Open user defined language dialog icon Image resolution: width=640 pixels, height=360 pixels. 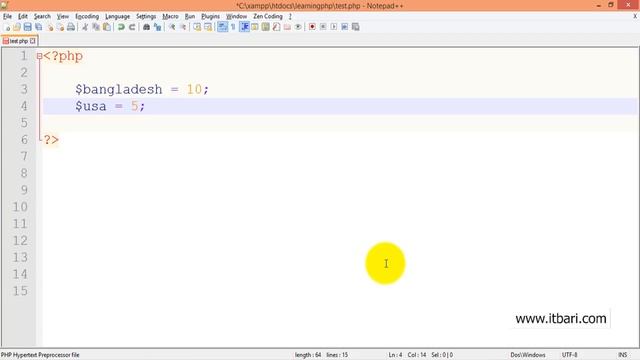(255, 27)
